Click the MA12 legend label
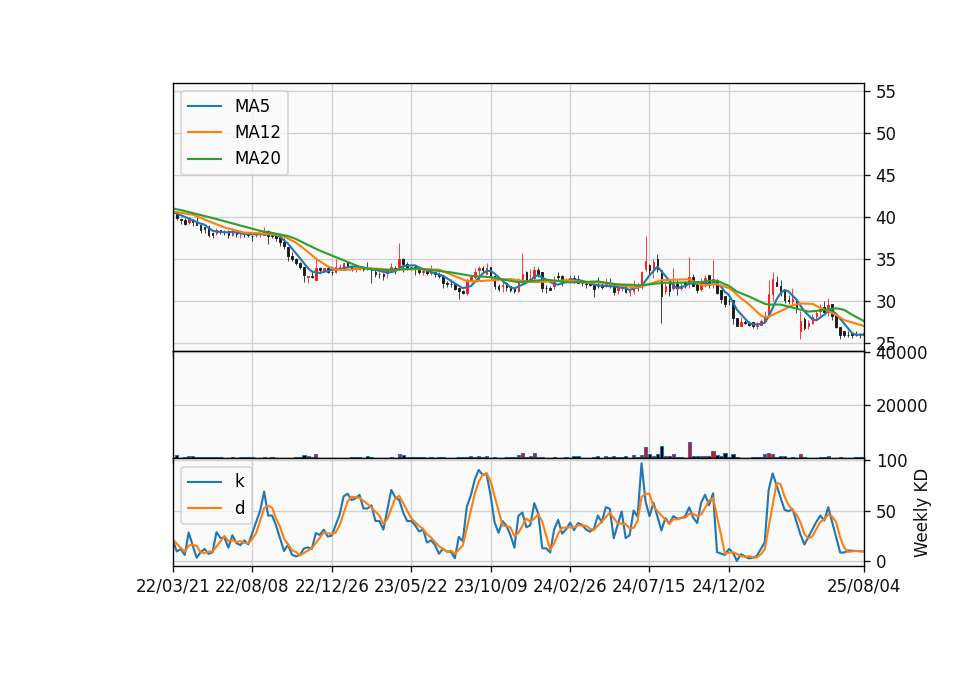 coord(257,132)
